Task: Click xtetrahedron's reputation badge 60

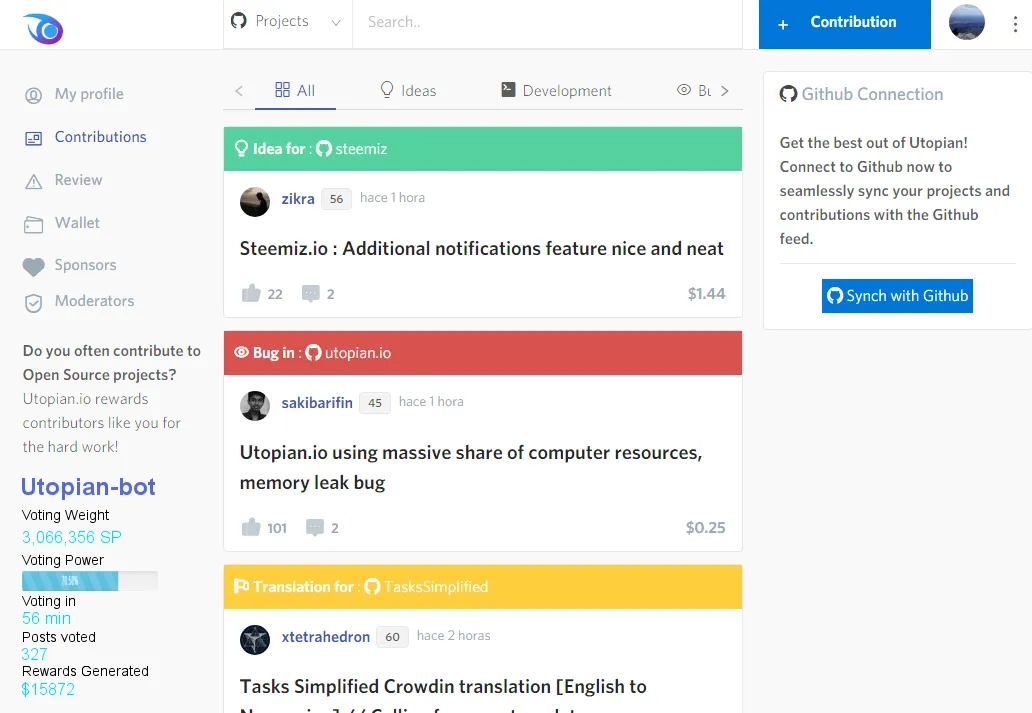Action: (x=392, y=637)
